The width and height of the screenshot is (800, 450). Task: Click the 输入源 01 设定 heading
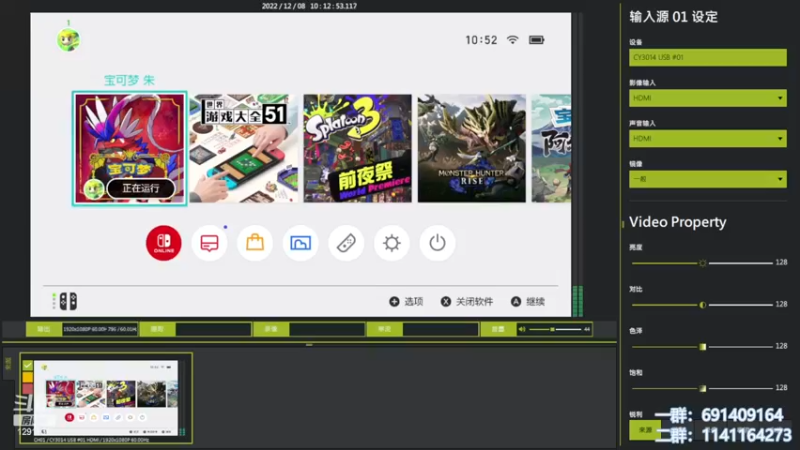coord(673,17)
